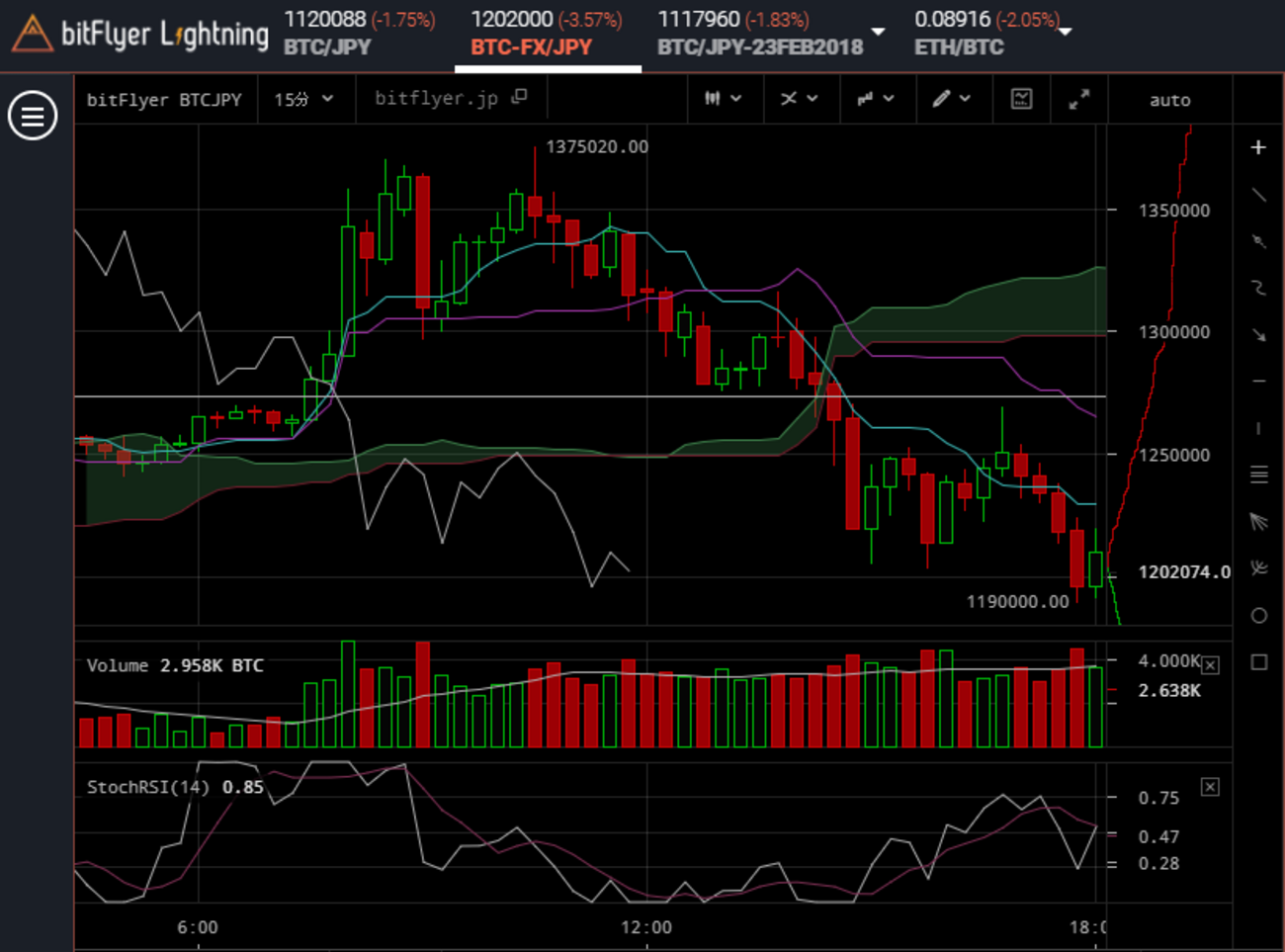Open the step-chart icon dropdown
Screen dimensions: 1285x952
click(875, 99)
